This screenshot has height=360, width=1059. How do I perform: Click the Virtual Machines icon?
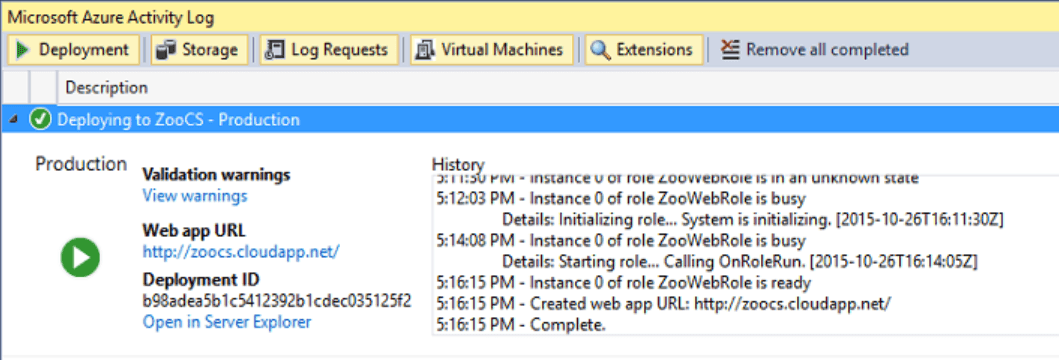(x=425, y=50)
